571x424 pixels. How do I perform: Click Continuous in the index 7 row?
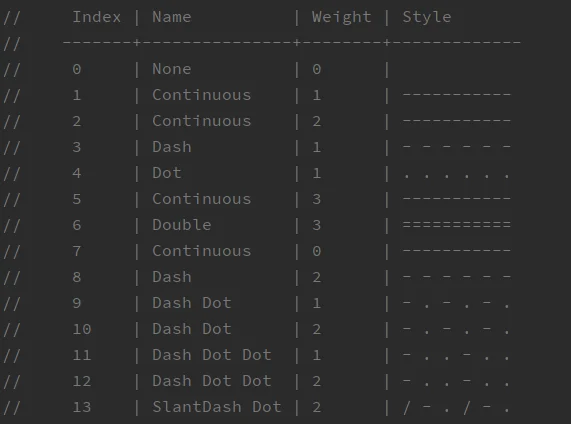[x=201, y=251]
